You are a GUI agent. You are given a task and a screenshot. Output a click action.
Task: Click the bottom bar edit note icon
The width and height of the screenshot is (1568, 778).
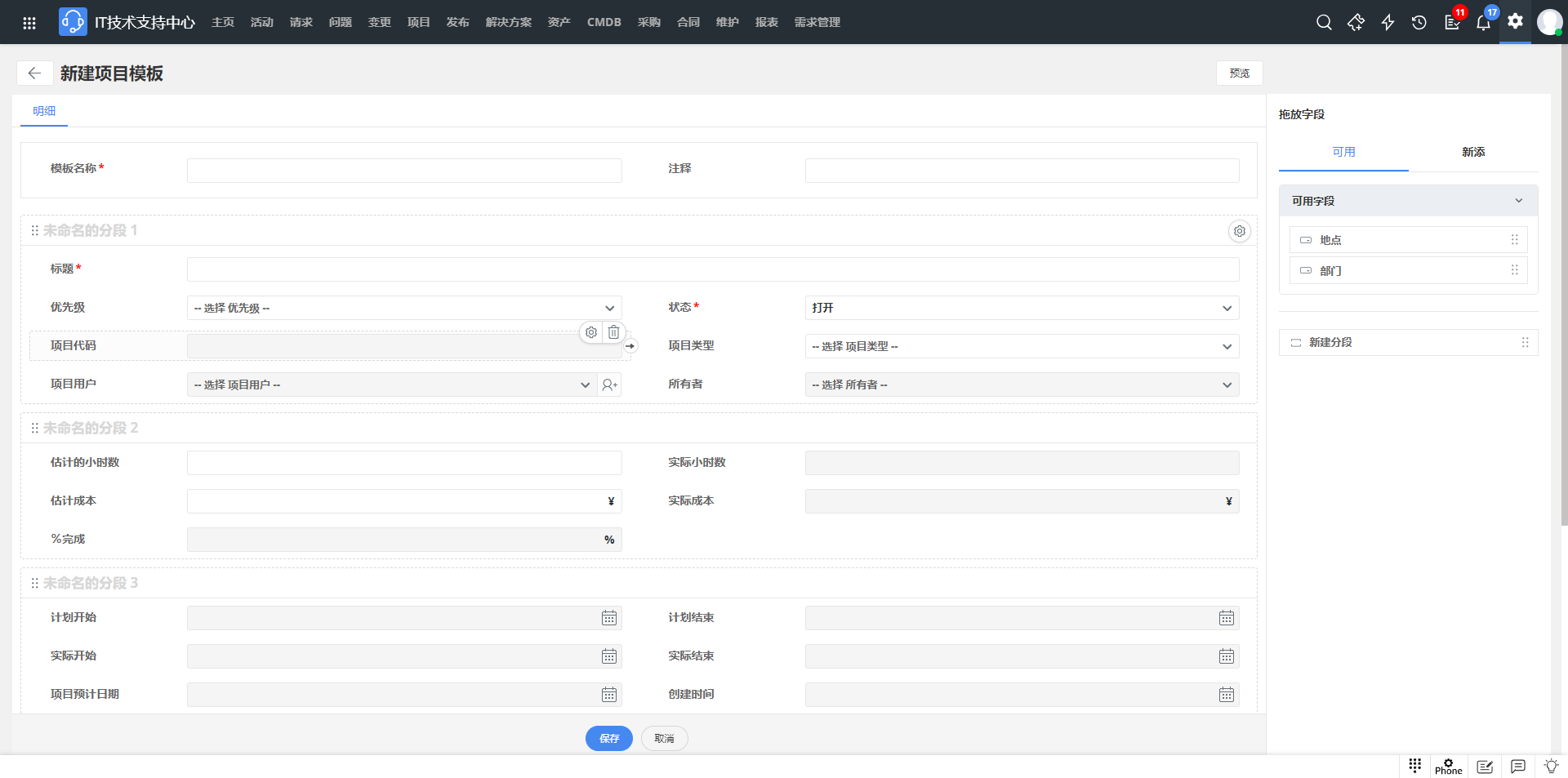click(x=1485, y=767)
